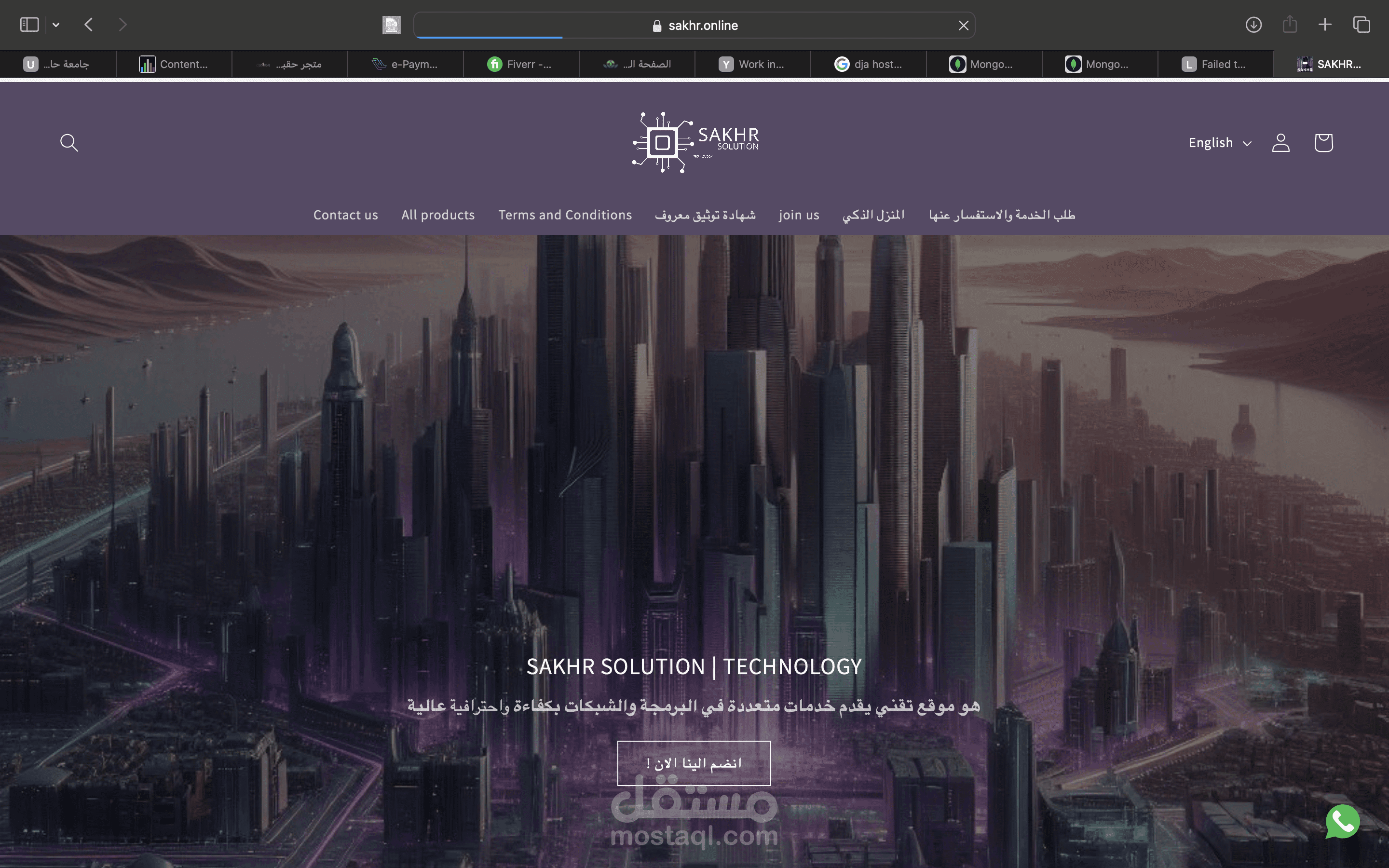
Task: Click the sakhr.online address field
Action: pyautogui.click(x=694, y=25)
